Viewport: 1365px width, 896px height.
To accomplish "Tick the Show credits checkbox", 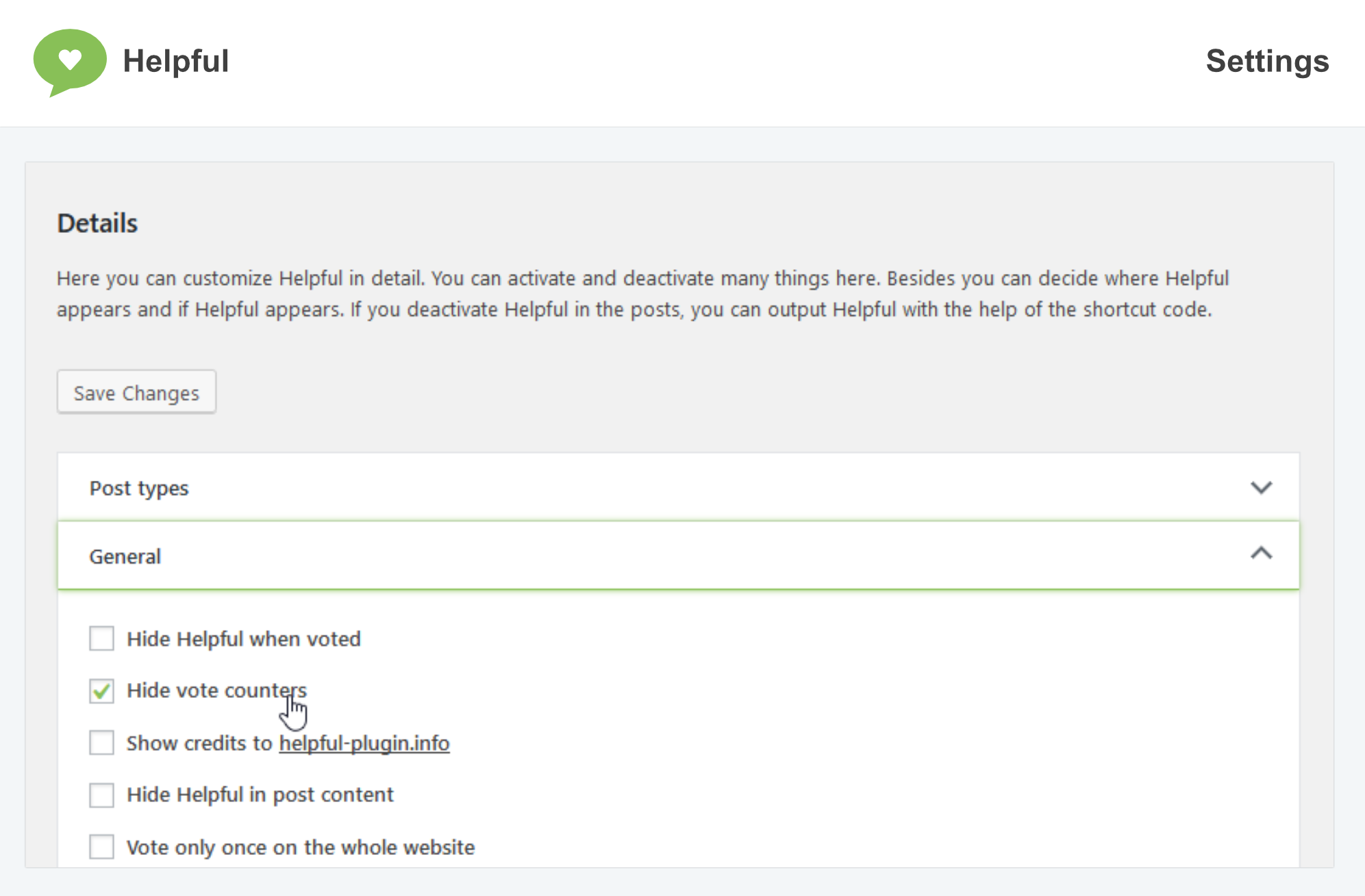I will pos(101,743).
